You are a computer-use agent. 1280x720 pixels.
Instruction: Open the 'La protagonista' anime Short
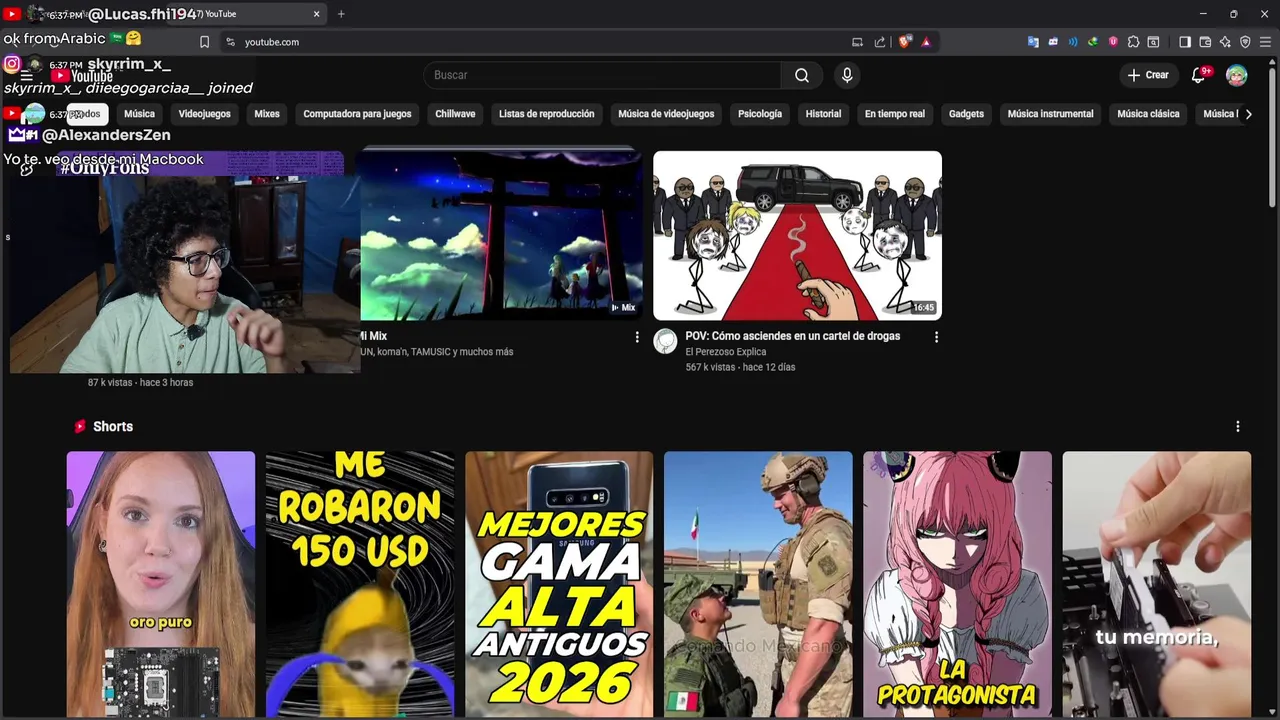[957, 584]
